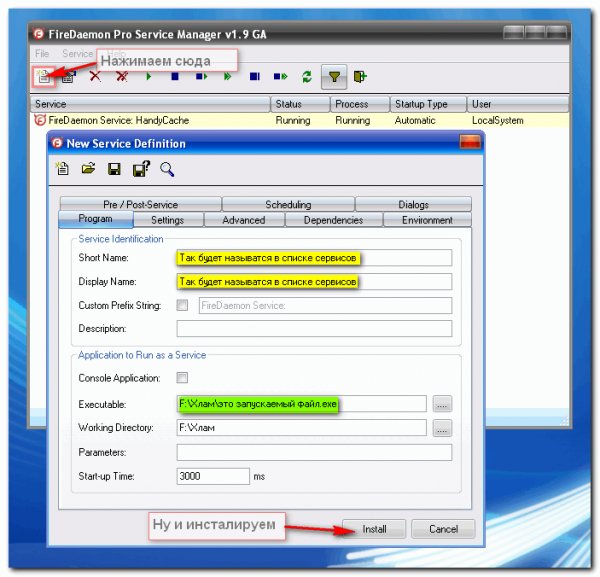This screenshot has height=577, width=600.
Task: Open the Service menu
Action: click(78, 54)
